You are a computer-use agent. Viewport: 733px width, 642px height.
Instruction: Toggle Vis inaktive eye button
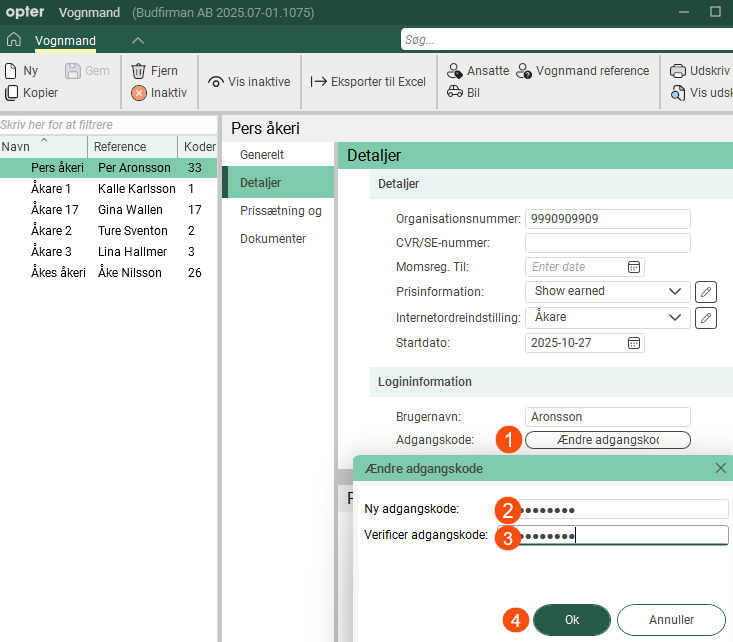216,82
